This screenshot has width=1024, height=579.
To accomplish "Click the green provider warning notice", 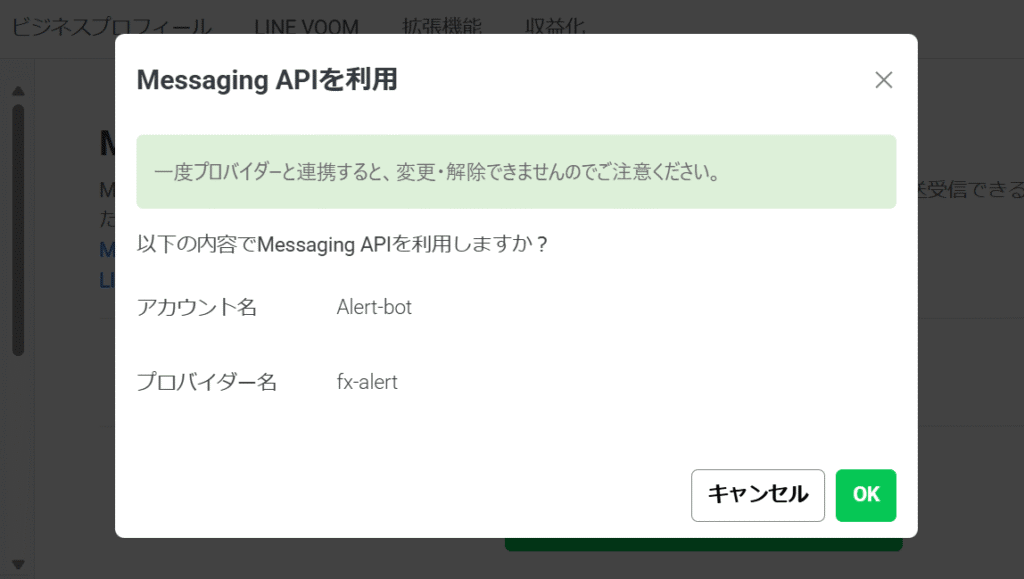I will point(516,172).
